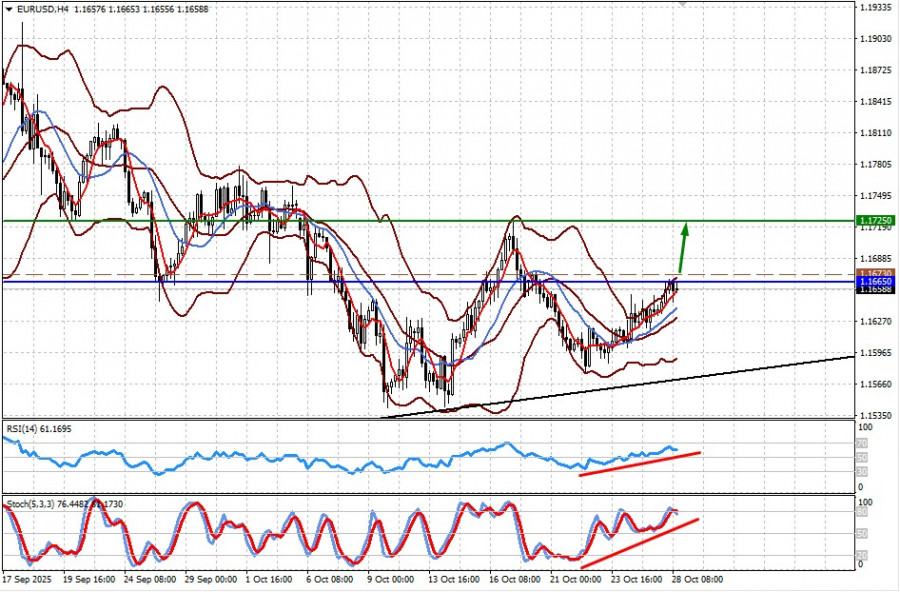This screenshot has width=900, height=592.
Task: Click the chart shift triangle marker at top
Action: [684, 4]
